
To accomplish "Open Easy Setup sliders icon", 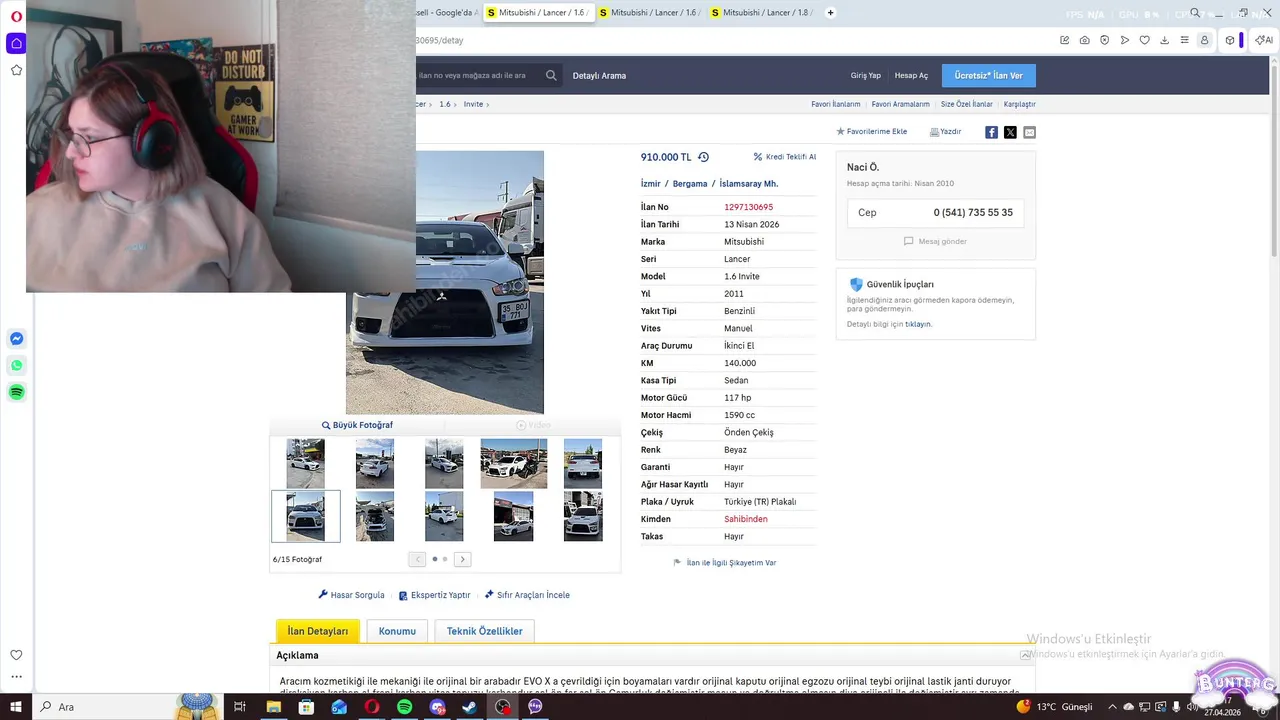I will point(1185,40).
